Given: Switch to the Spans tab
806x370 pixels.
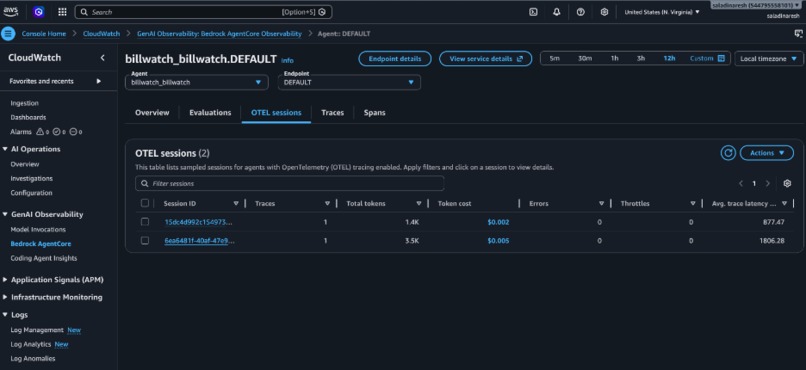Looking at the screenshot, I should point(375,113).
